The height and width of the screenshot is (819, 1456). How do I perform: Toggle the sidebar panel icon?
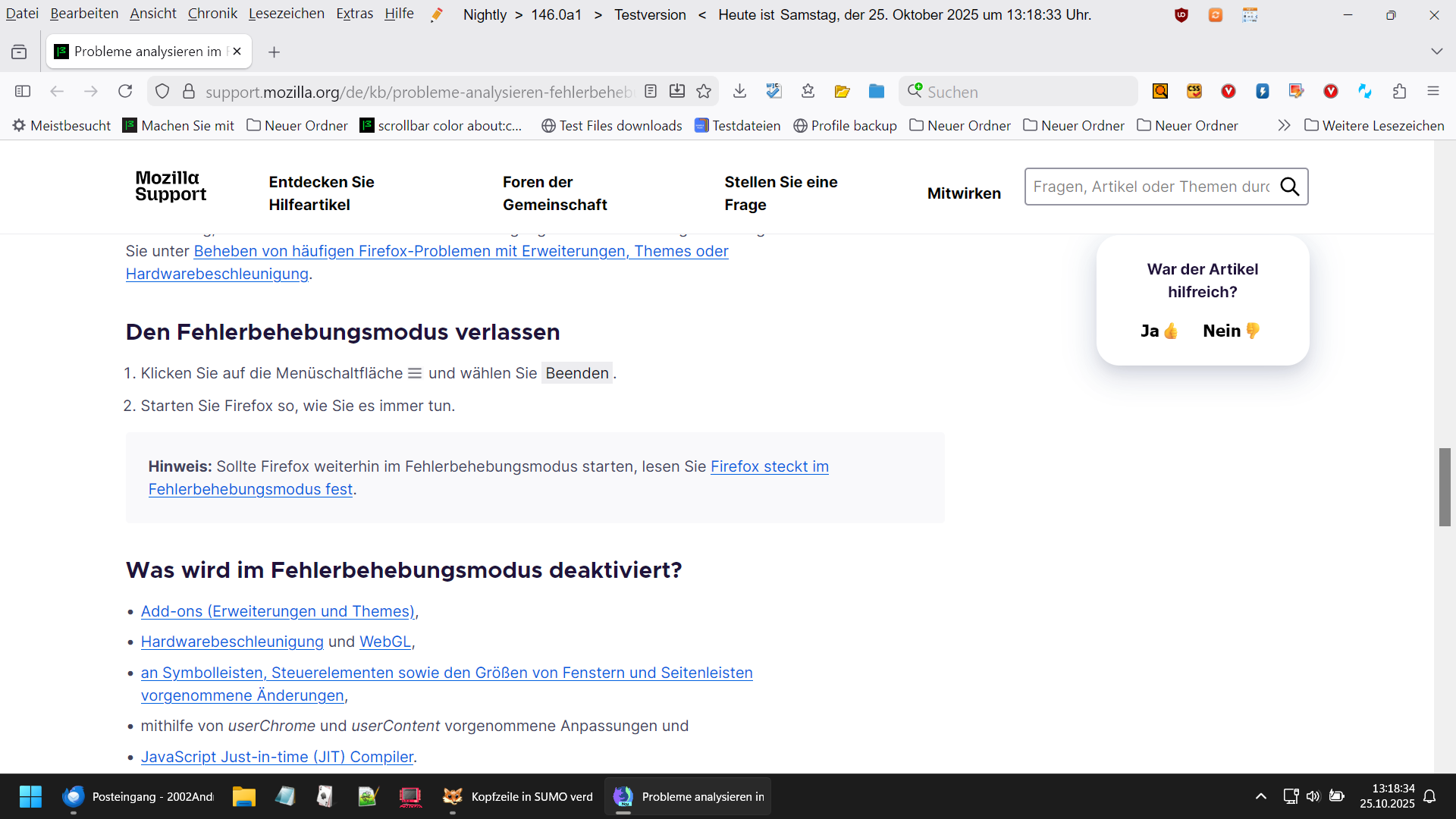click(x=23, y=92)
